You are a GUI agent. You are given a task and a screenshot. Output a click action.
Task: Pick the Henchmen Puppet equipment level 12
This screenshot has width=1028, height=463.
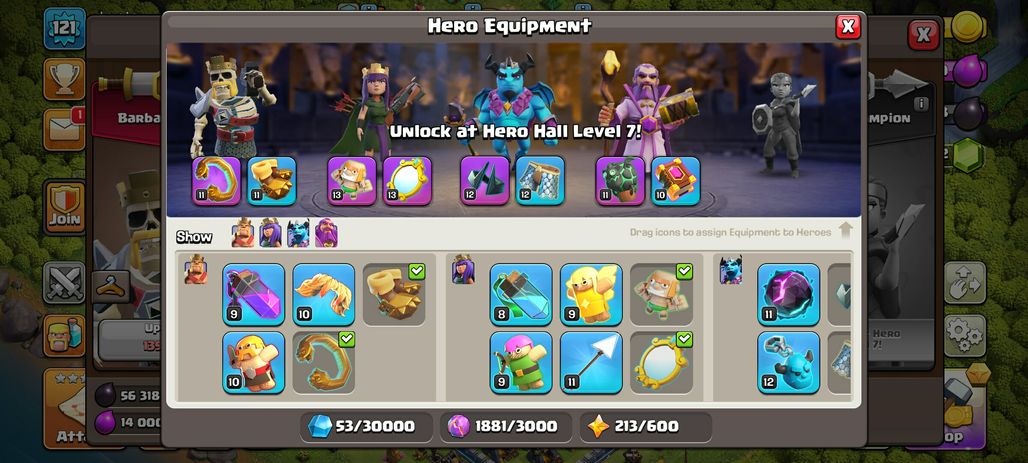click(789, 363)
